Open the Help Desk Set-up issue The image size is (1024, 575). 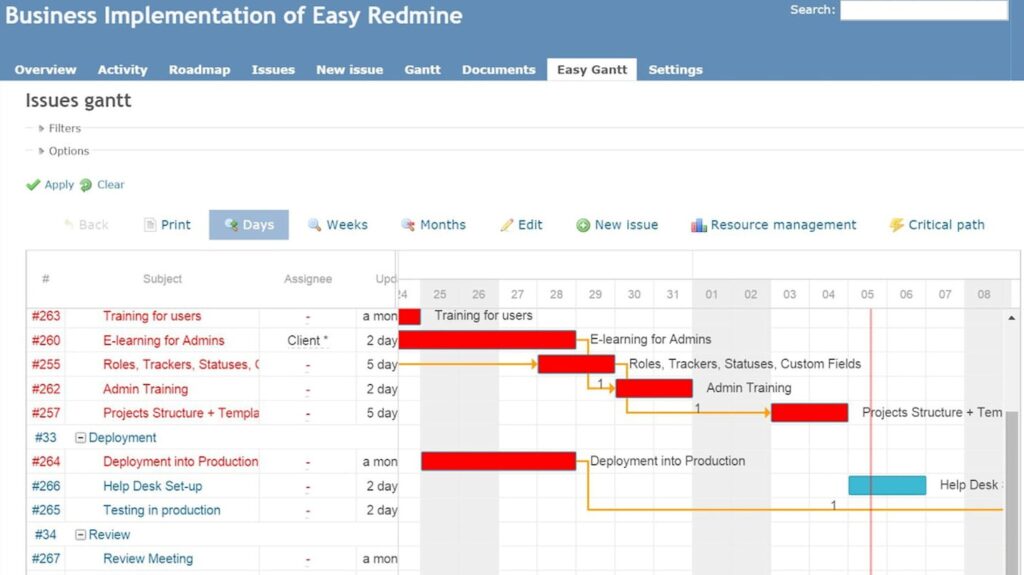pos(152,486)
